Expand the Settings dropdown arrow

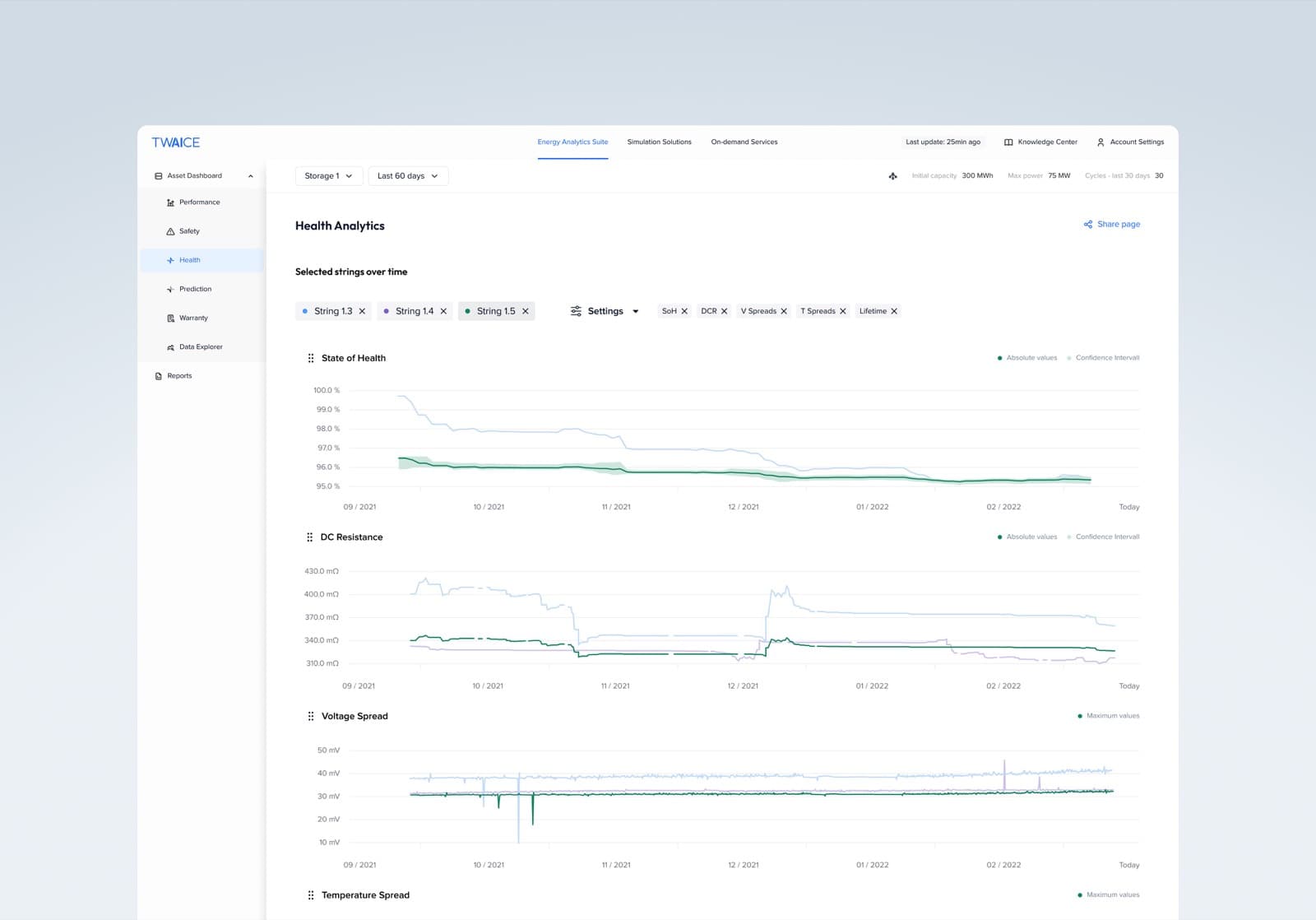(x=635, y=312)
